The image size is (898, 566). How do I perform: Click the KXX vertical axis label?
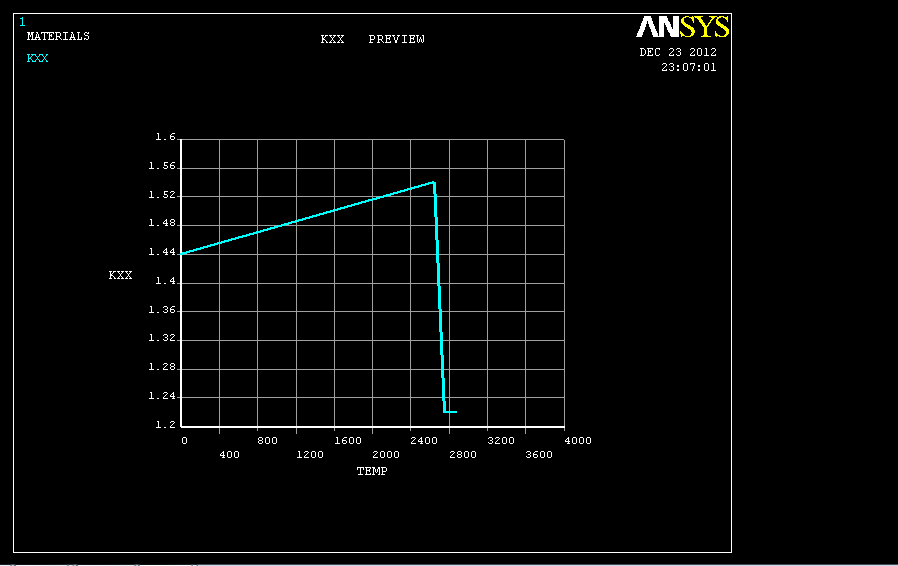[x=120, y=275]
